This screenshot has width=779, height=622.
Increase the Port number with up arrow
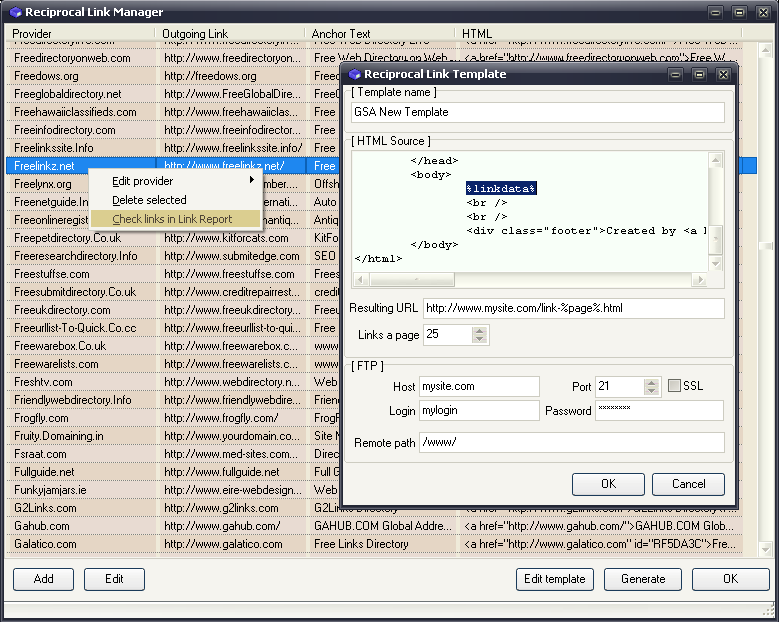point(652,381)
